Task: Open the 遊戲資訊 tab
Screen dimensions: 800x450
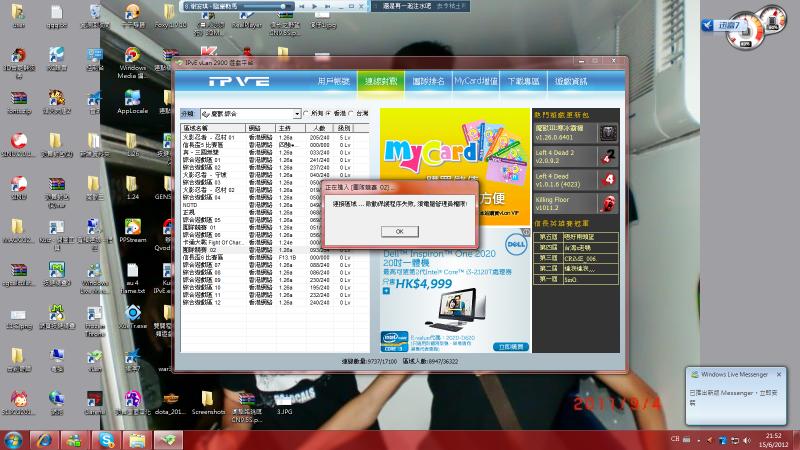Action: tap(571, 81)
